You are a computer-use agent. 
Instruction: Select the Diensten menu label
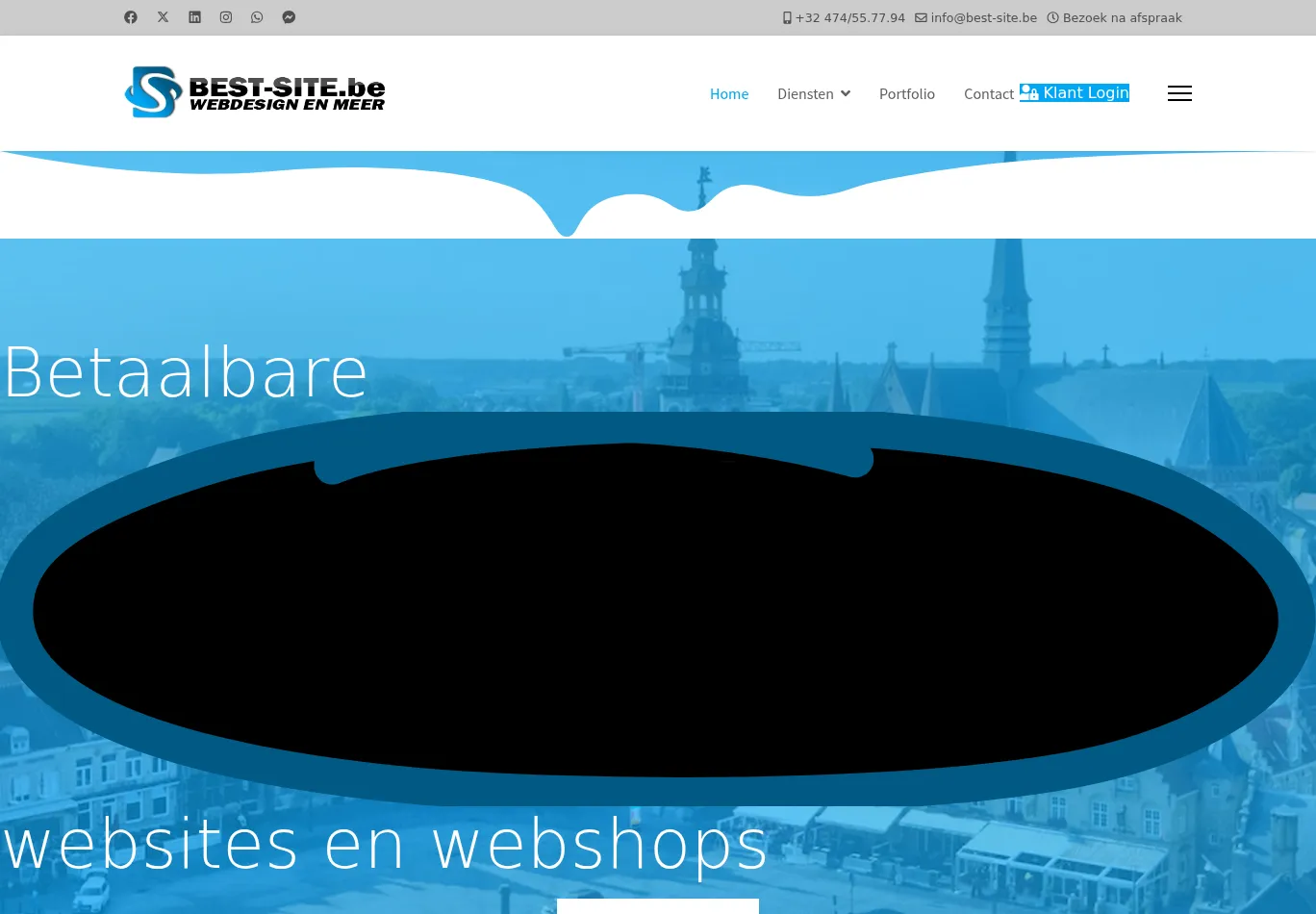[805, 93]
